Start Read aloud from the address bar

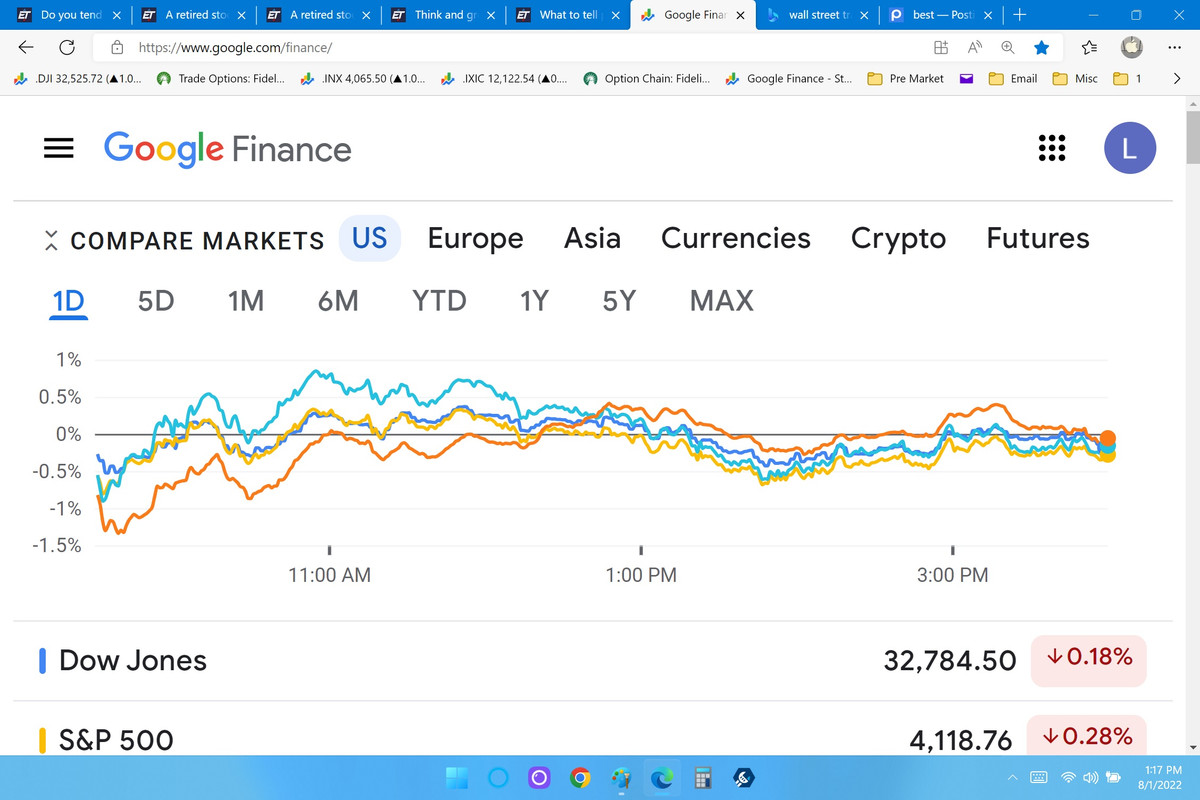[974, 47]
